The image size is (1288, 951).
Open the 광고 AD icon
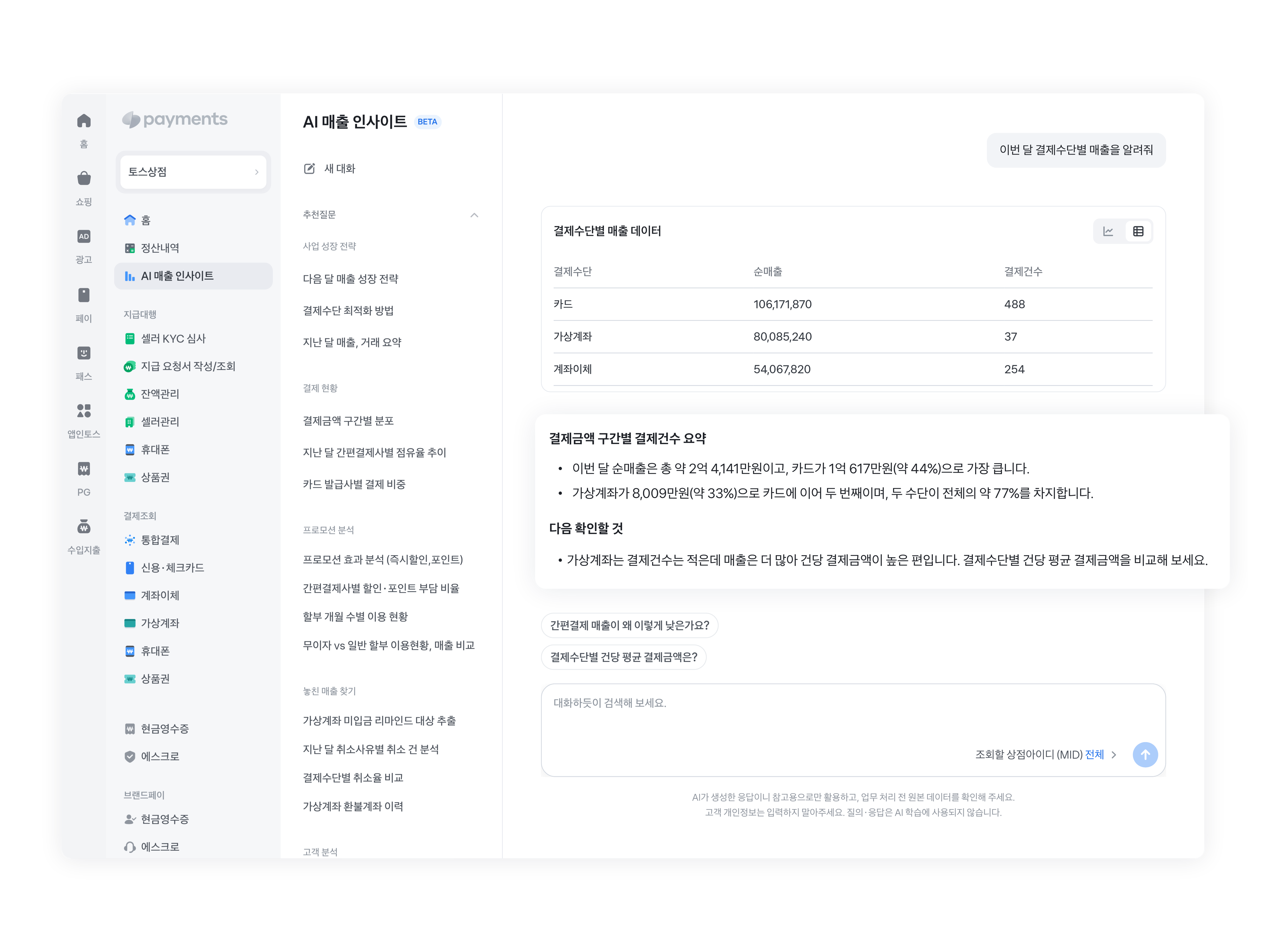84,237
